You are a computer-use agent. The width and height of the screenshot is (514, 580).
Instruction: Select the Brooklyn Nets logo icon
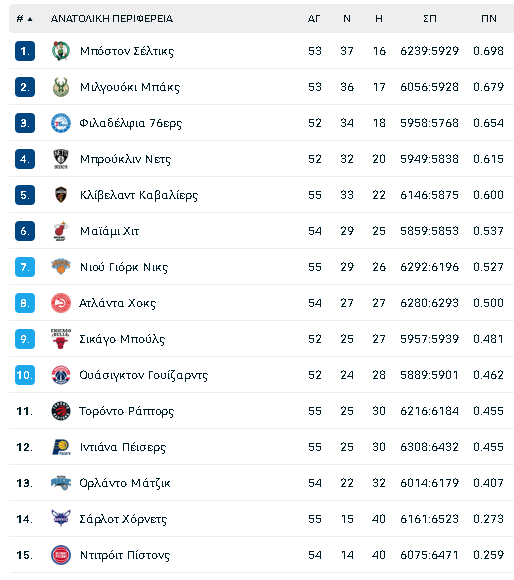coord(61,159)
